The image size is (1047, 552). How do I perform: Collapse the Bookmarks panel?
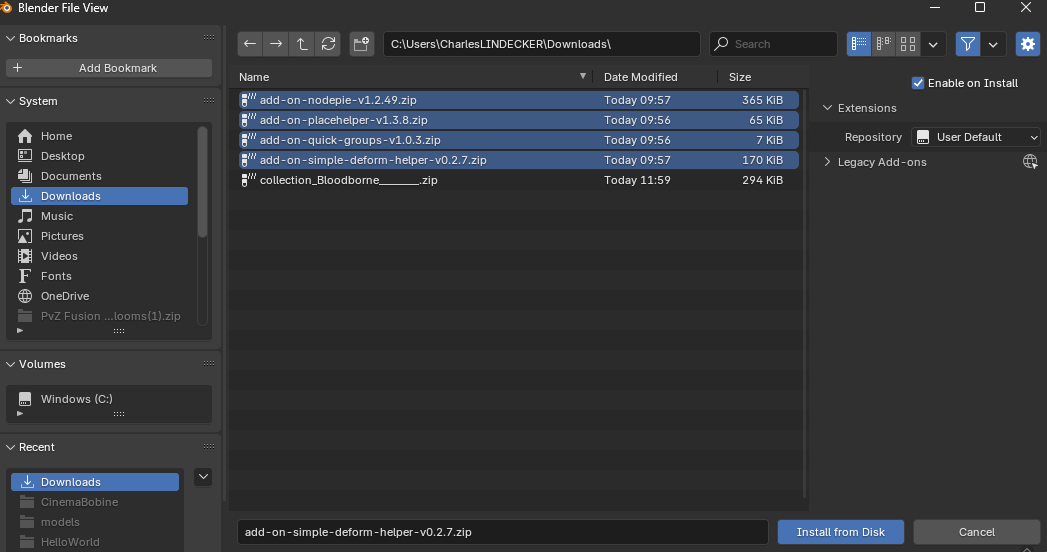coord(10,38)
